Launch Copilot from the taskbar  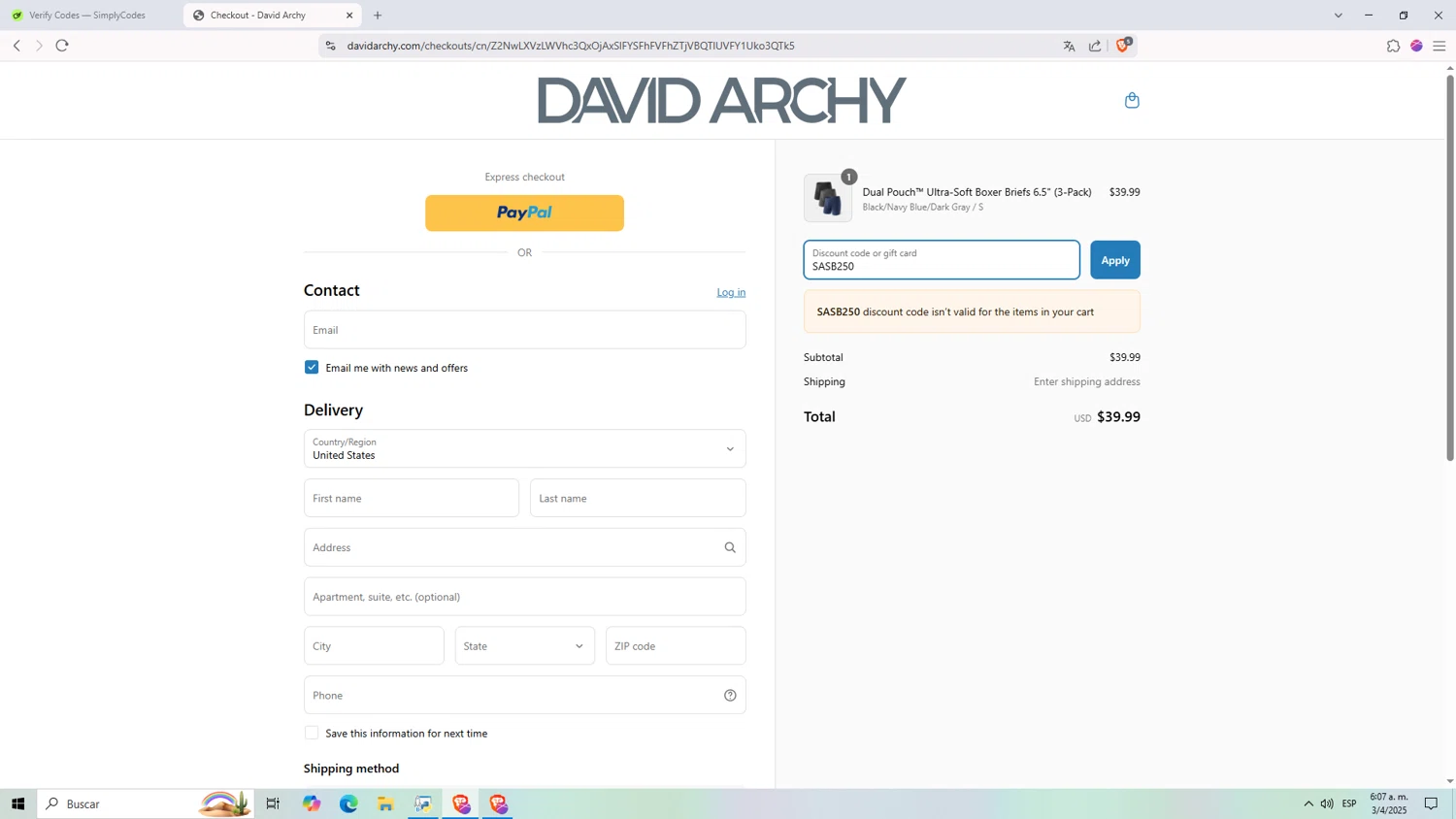[x=312, y=803]
